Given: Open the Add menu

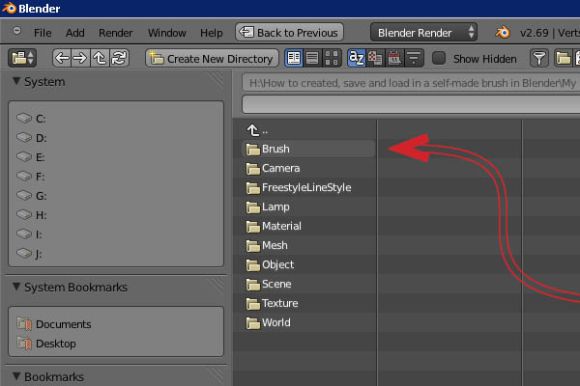Looking at the screenshot, I should click(75, 33).
